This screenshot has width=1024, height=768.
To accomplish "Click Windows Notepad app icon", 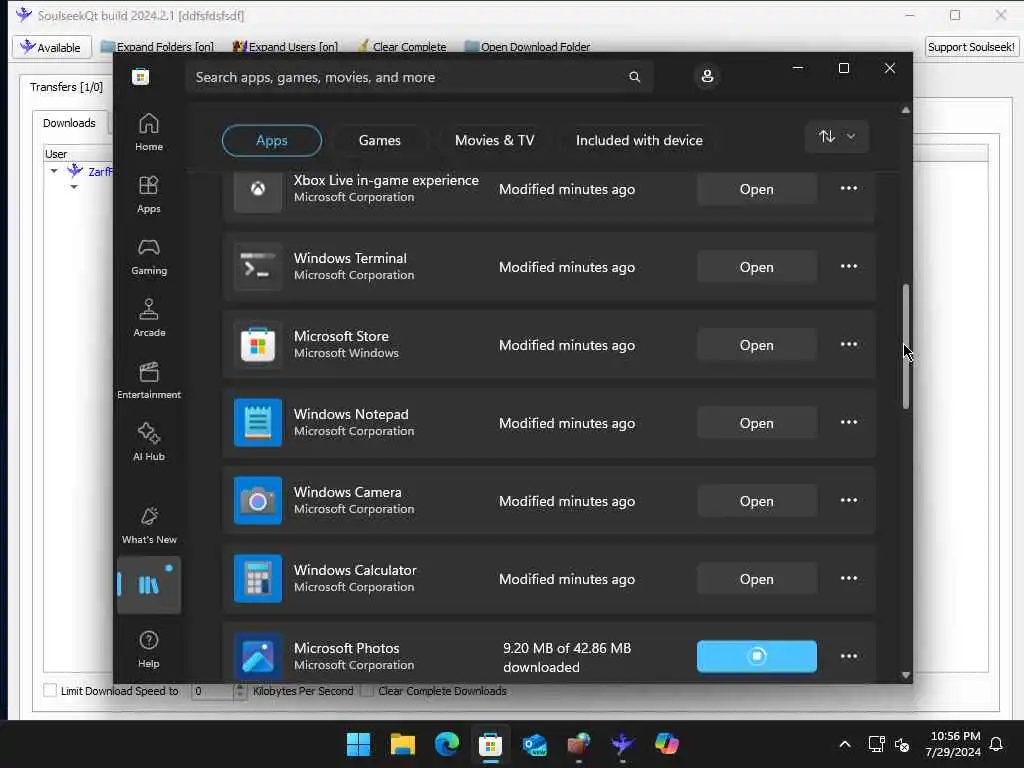I will tap(258, 423).
